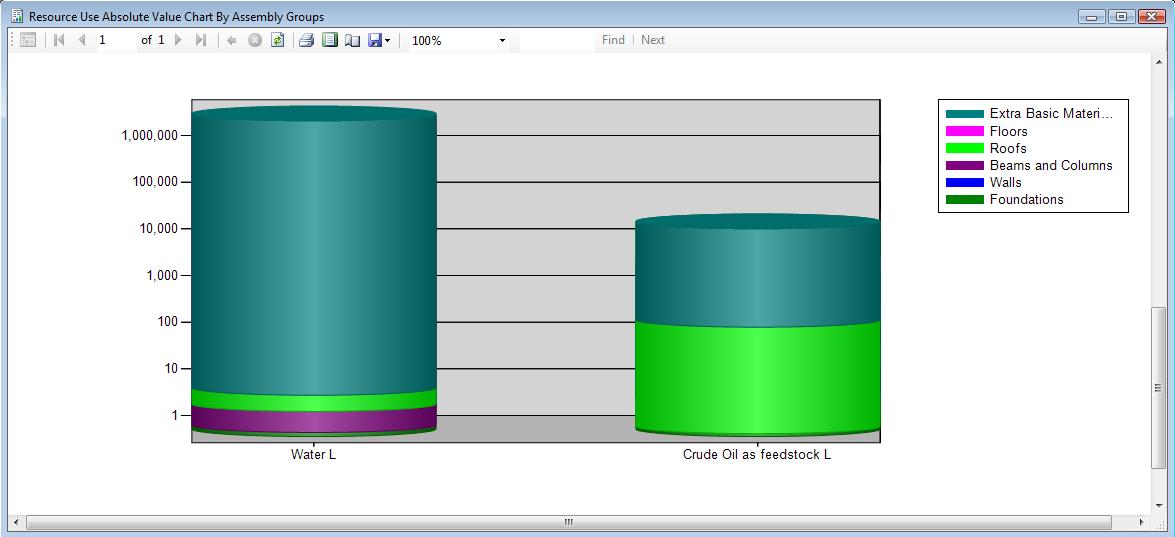1175x537 pixels.
Task: Click the vertical scrollbar down arrow
Action: (1159, 506)
